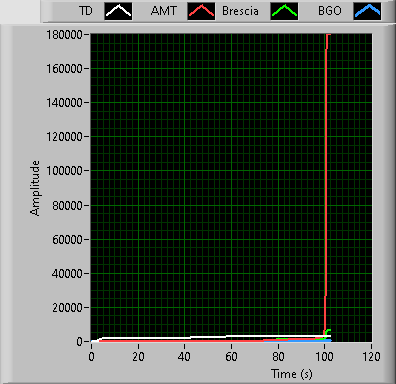Click the 20000 y-axis tick label
This screenshot has height=384, width=396.
pyautogui.click(x=67, y=308)
